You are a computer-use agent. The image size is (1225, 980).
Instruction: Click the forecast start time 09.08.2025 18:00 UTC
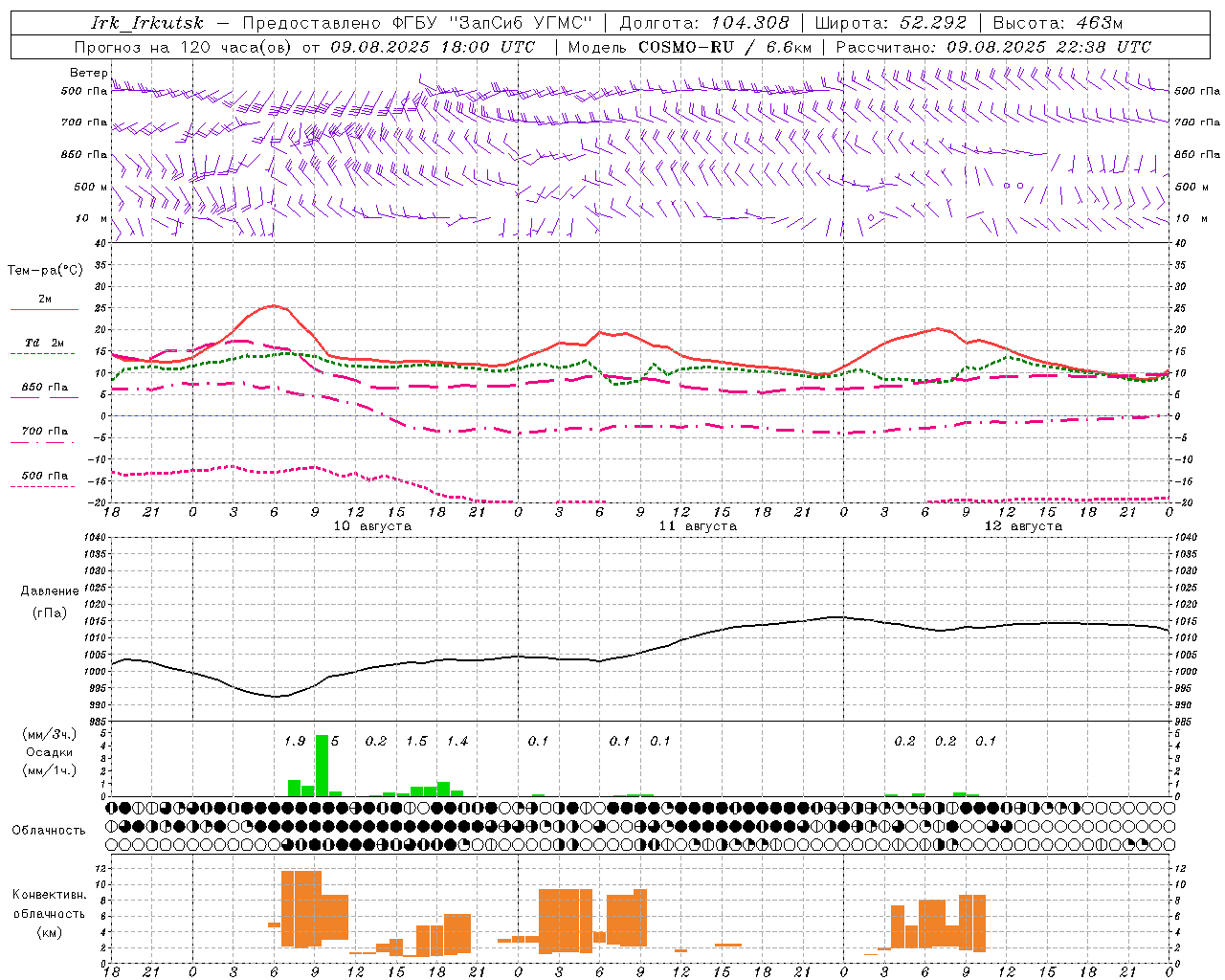point(433,47)
